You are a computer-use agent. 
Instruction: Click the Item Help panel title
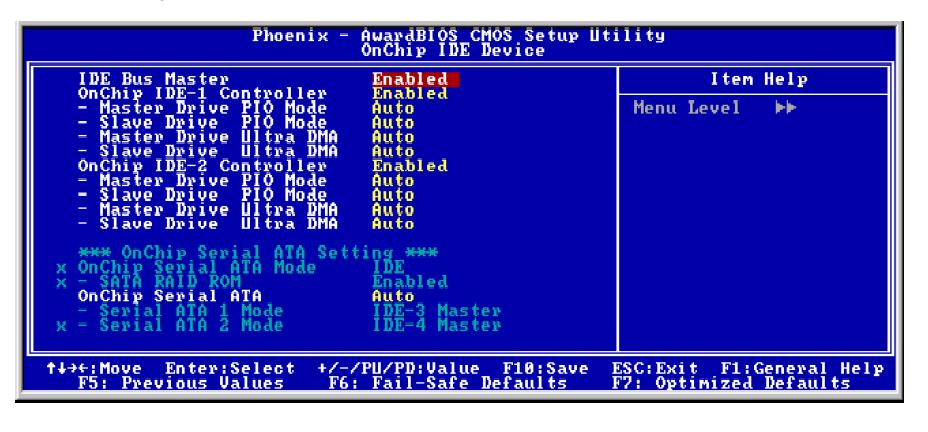tap(759, 79)
